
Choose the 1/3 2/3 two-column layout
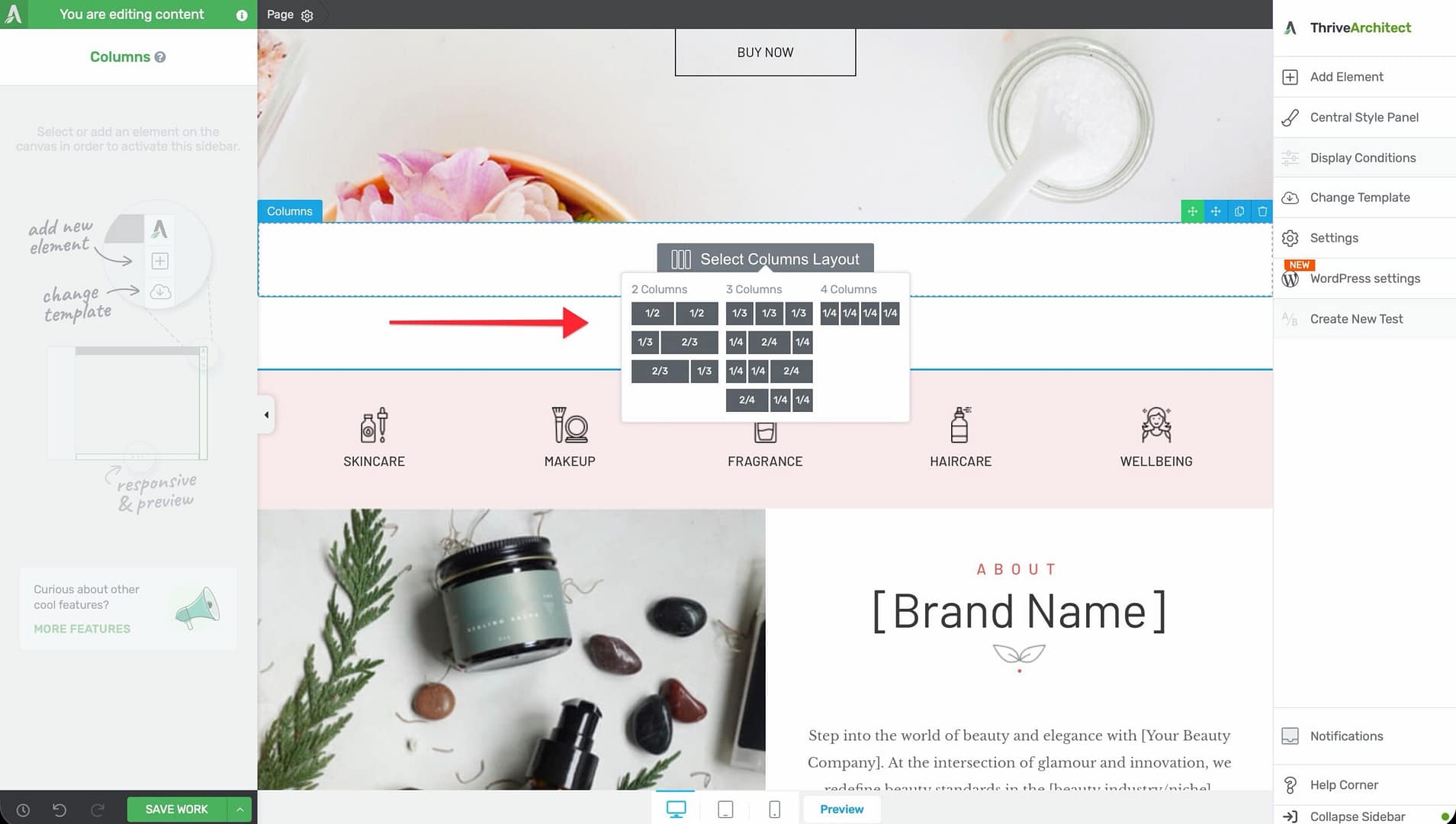(x=674, y=343)
